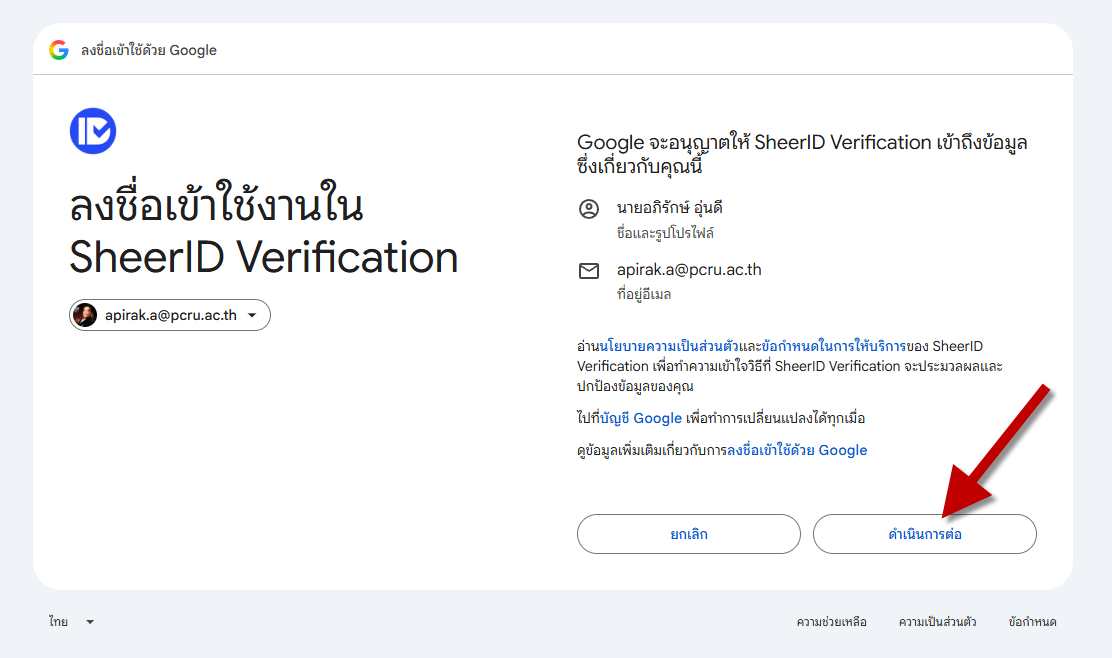
Task: Click the ลงชื่อเข้าใช้ด้วย Google header text
Action: pos(149,50)
